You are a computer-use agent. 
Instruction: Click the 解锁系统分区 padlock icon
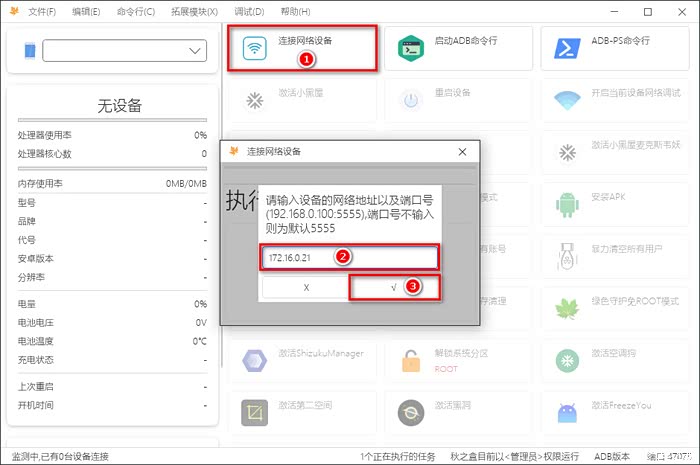tap(411, 361)
